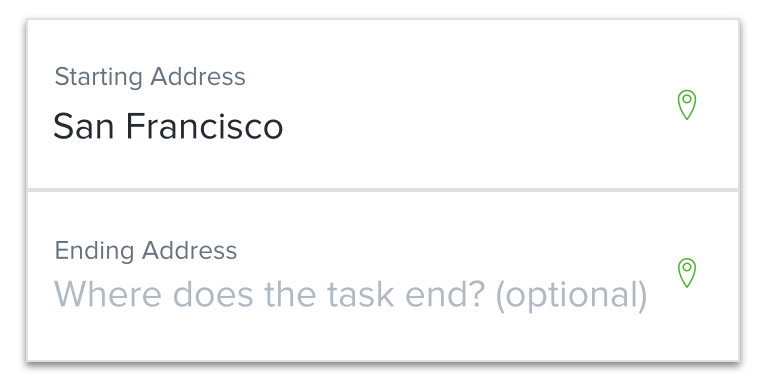This screenshot has height=381, width=760.
Task: Click the "Starting Address" label
Action: (150, 77)
